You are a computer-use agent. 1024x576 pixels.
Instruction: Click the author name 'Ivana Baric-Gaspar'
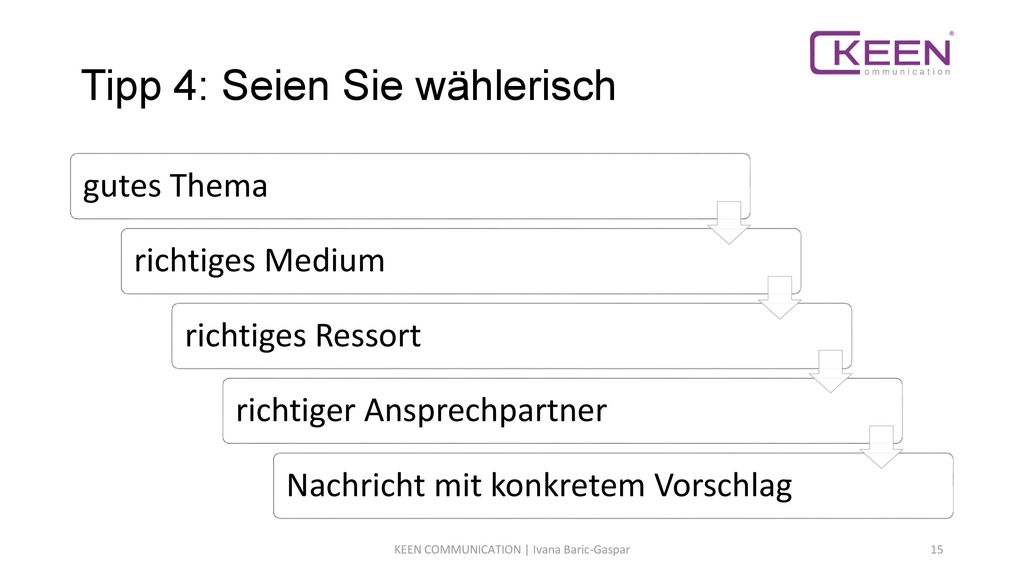click(x=581, y=550)
